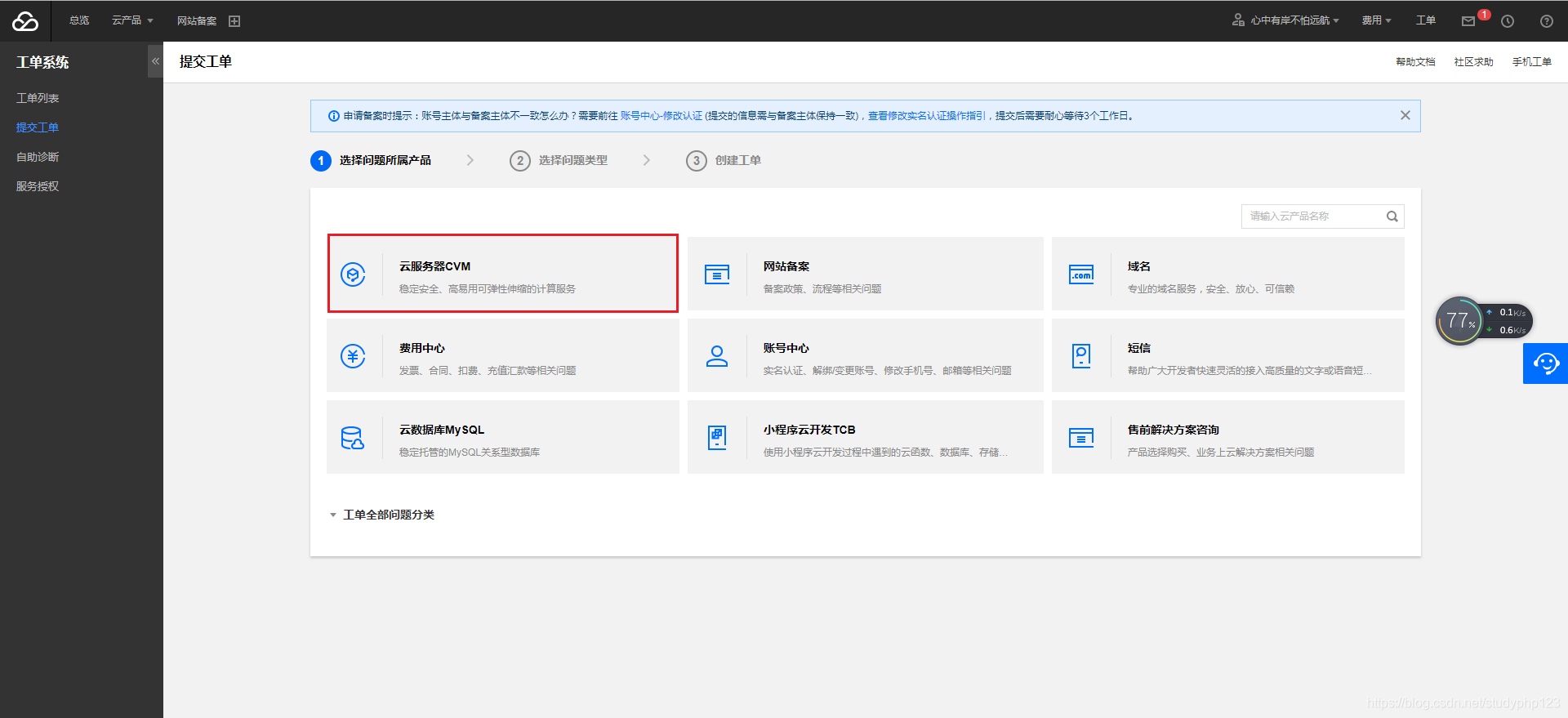Select 工单列表 in sidebar

(x=38, y=98)
